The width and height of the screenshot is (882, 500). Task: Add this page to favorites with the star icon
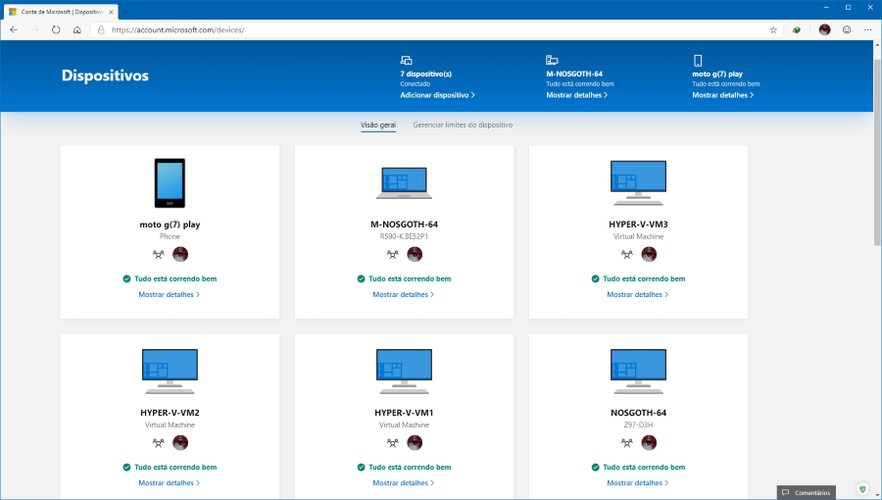point(773,30)
